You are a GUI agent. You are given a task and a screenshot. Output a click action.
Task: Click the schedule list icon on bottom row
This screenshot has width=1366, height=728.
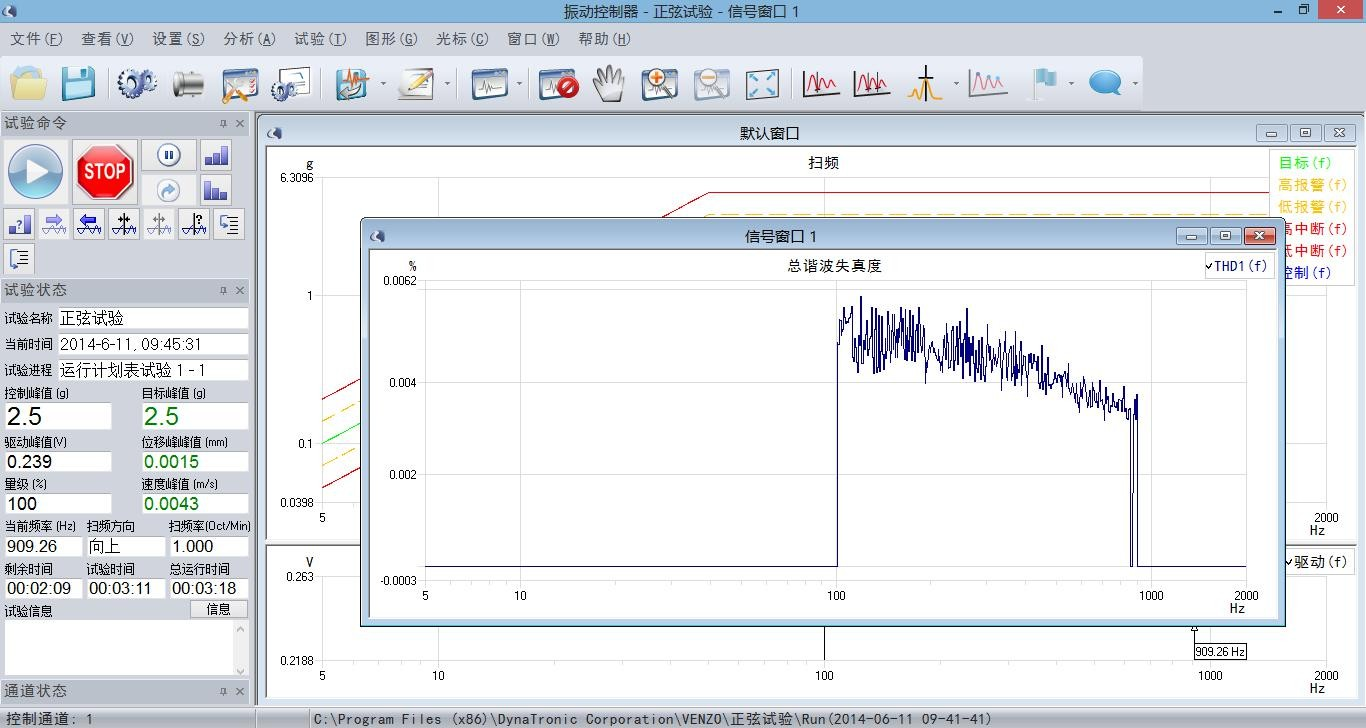[20, 259]
